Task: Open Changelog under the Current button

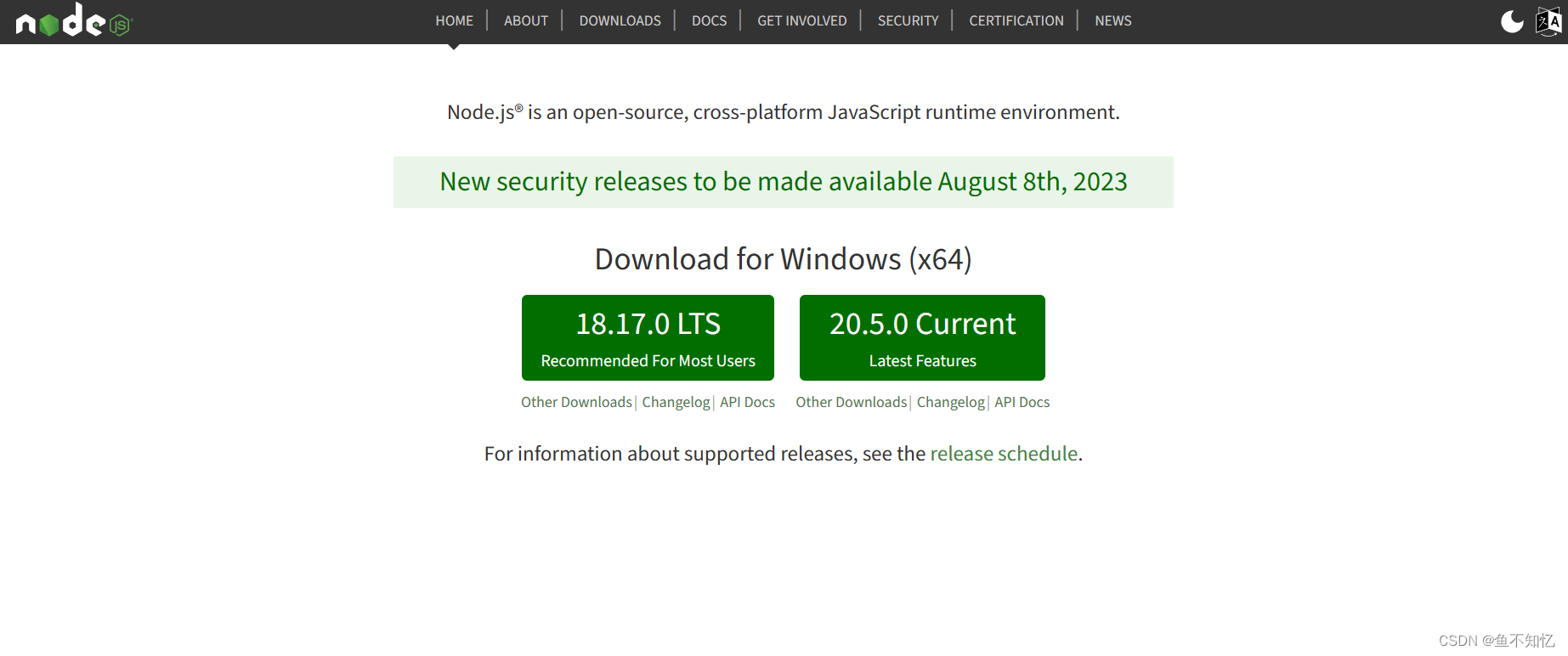Action: (x=950, y=402)
